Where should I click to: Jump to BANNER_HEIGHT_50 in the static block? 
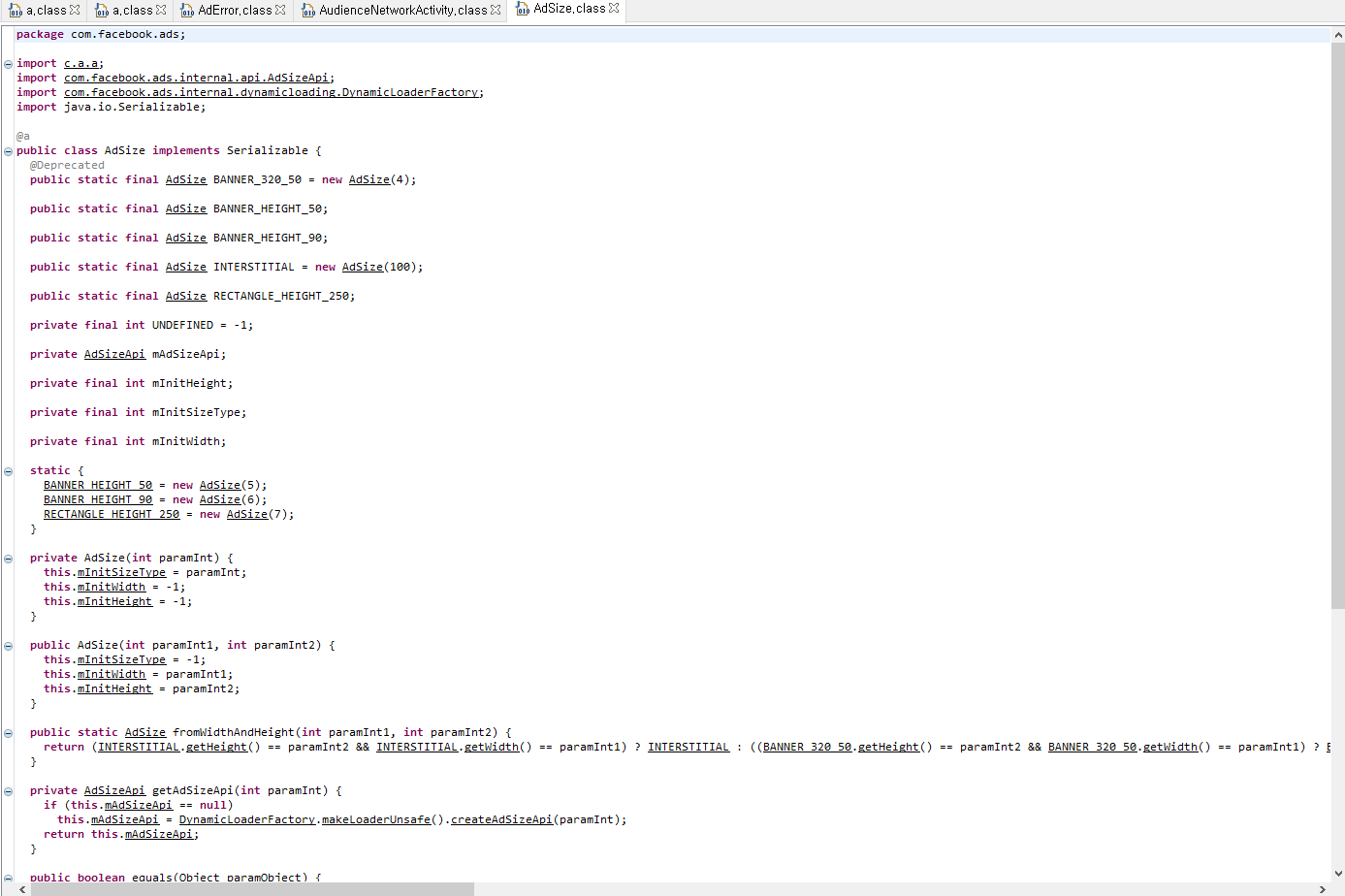point(98,486)
